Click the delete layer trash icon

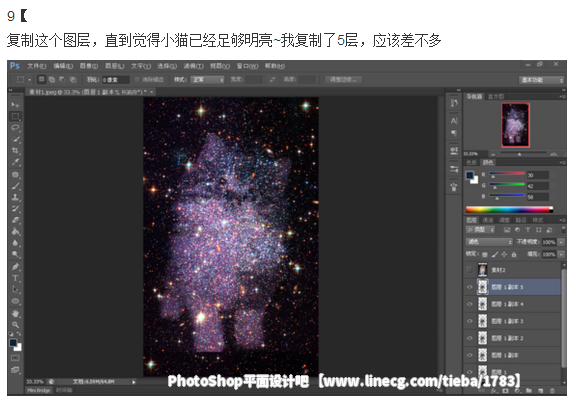552,391
